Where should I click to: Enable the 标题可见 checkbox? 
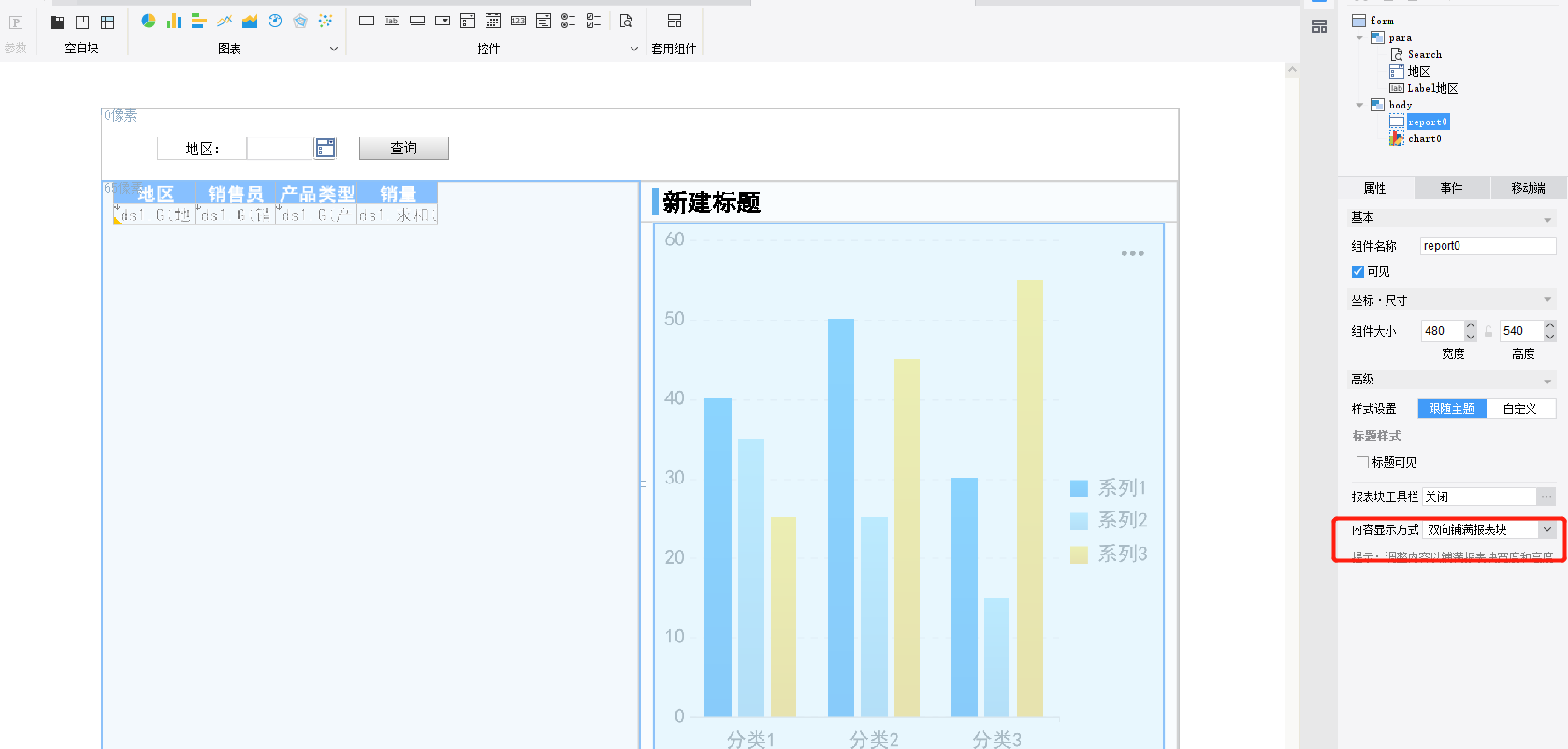point(1362,463)
